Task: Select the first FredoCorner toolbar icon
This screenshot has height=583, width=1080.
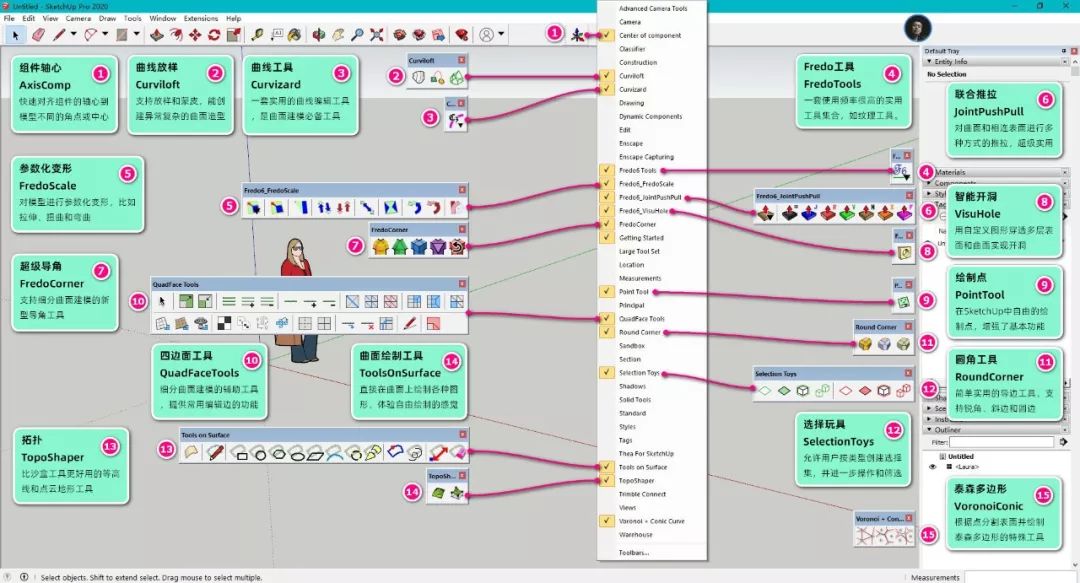Action: [380, 247]
